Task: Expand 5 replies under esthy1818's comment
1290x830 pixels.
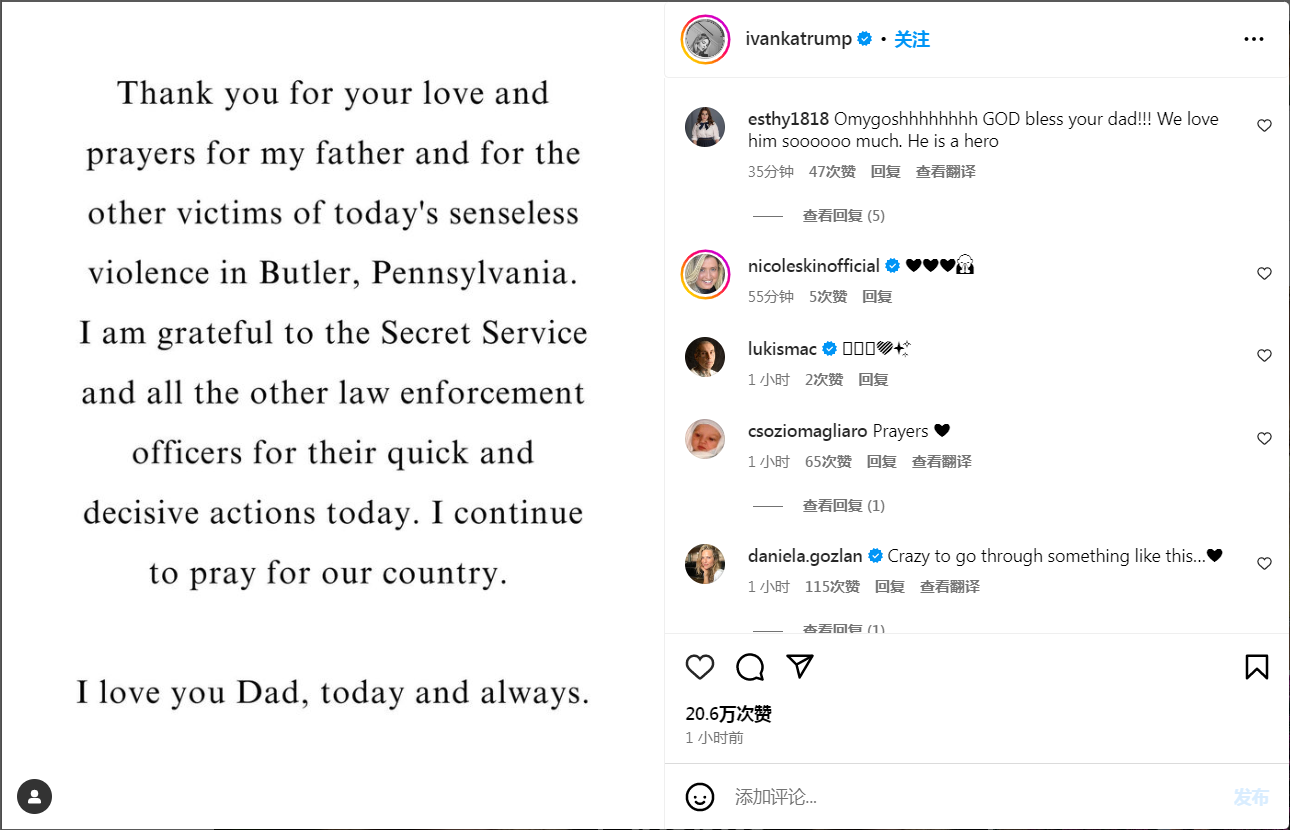Action: [x=843, y=216]
